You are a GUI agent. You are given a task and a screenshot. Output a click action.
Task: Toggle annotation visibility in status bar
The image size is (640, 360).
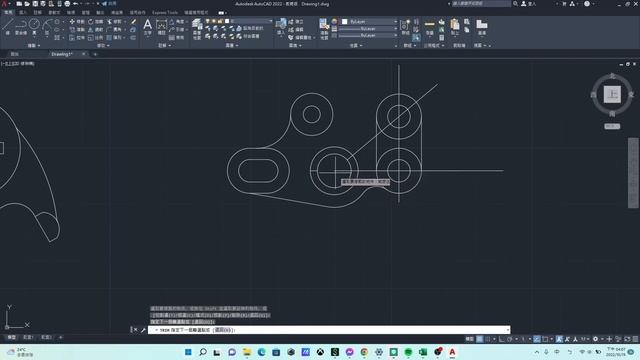(560, 339)
